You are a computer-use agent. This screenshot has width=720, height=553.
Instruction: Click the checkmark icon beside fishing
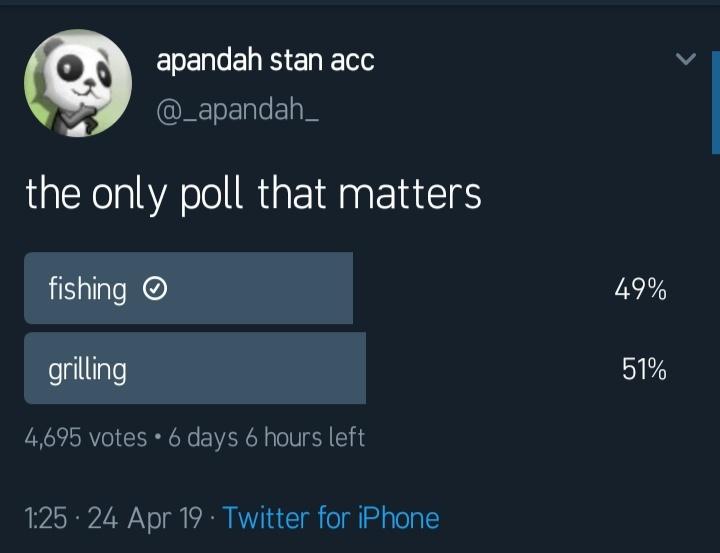click(x=155, y=289)
